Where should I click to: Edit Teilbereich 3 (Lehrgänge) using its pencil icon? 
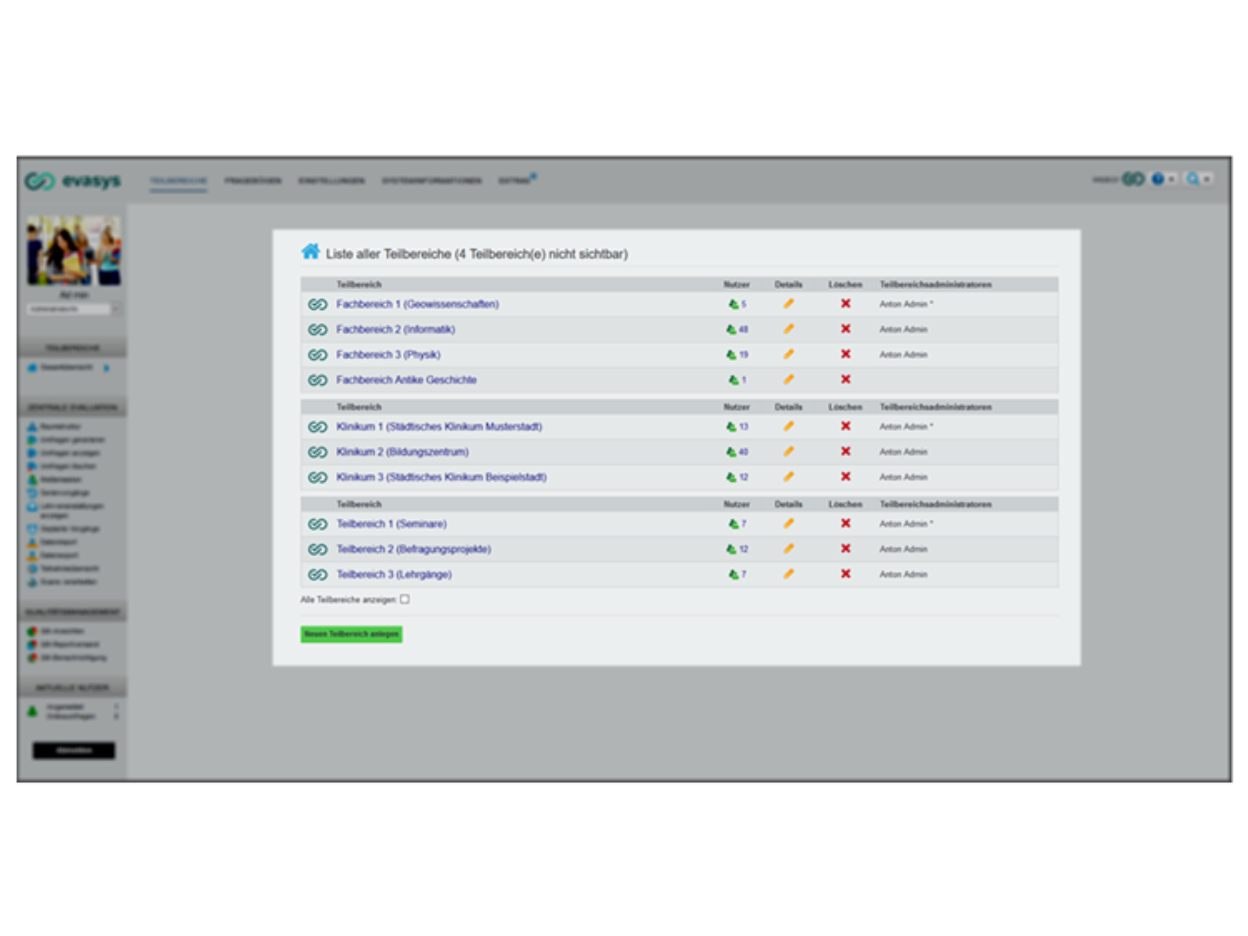point(790,574)
